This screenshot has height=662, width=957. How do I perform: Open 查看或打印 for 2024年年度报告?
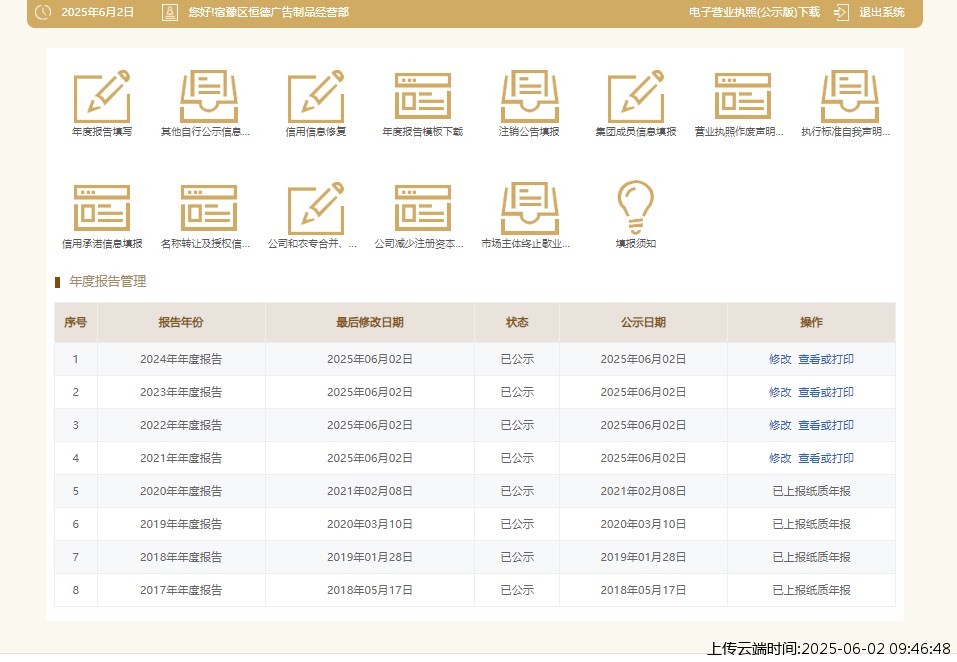click(826, 359)
